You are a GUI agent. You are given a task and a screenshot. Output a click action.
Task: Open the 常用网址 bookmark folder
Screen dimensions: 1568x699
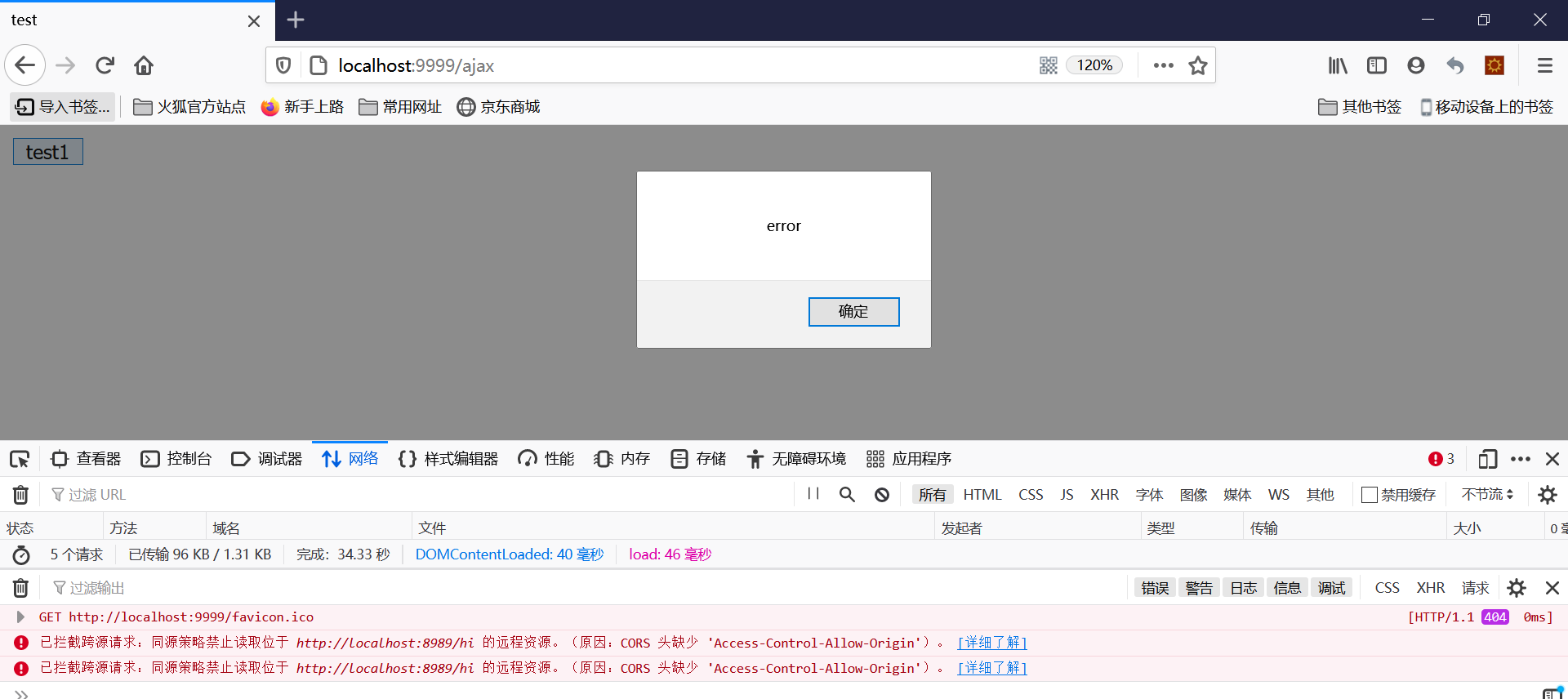(400, 107)
